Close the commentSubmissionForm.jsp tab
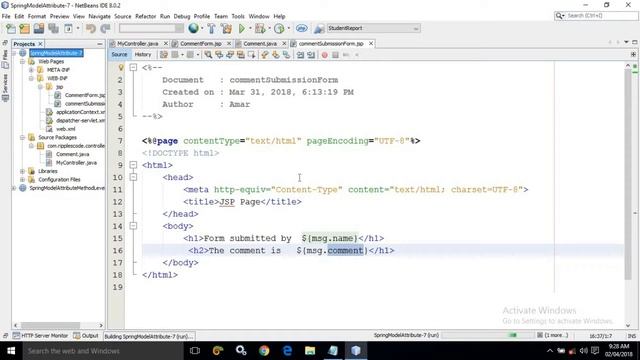Image resolution: width=640 pixels, height=360 pixels. pos(371,43)
